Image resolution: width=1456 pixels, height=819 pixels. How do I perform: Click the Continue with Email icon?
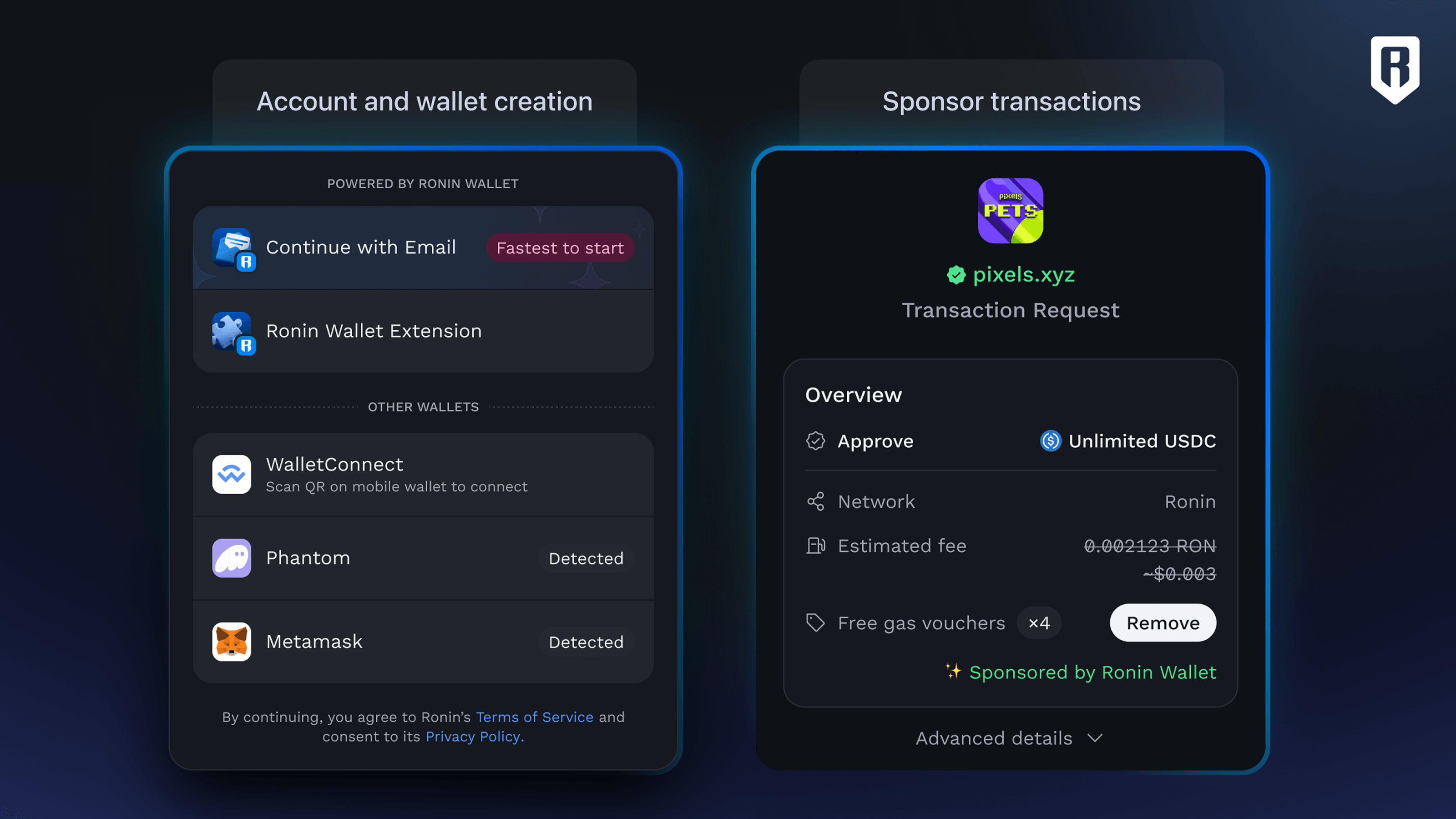[233, 248]
